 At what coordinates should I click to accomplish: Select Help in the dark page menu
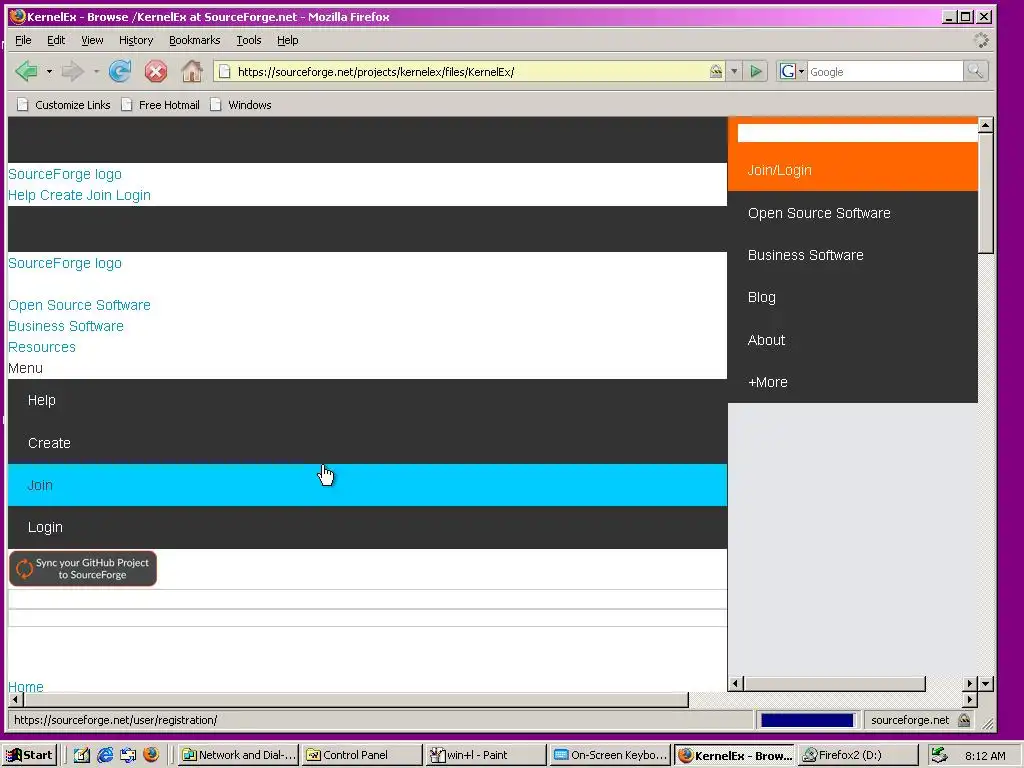click(367, 400)
